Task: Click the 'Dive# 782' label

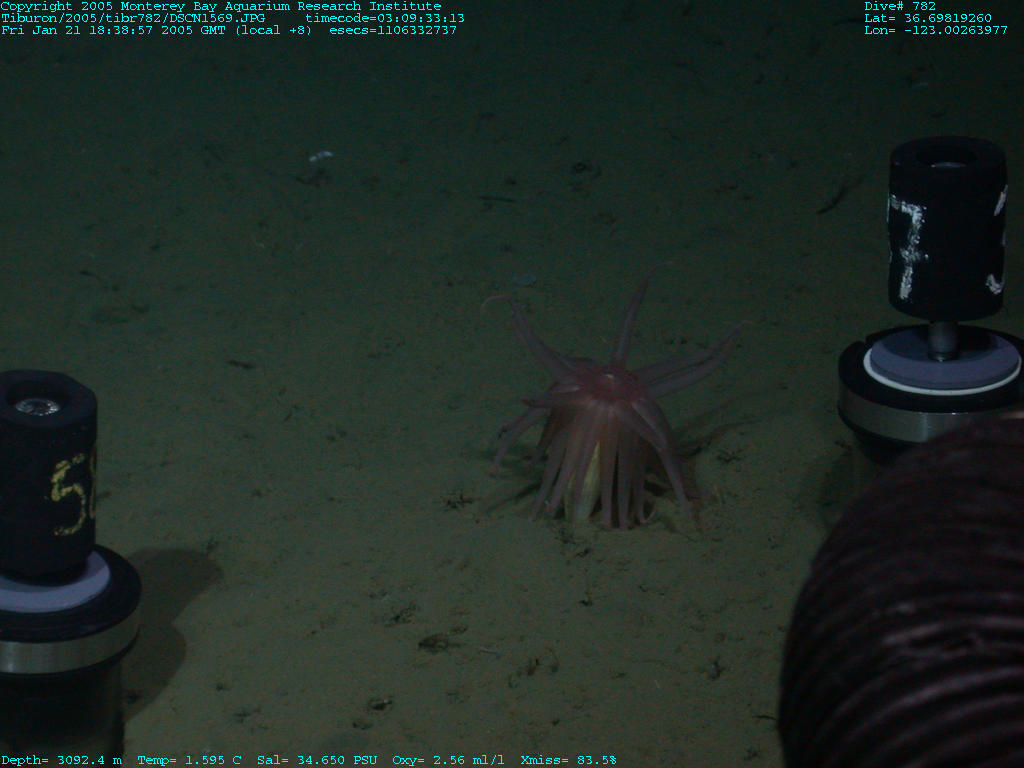Action: 900,6
